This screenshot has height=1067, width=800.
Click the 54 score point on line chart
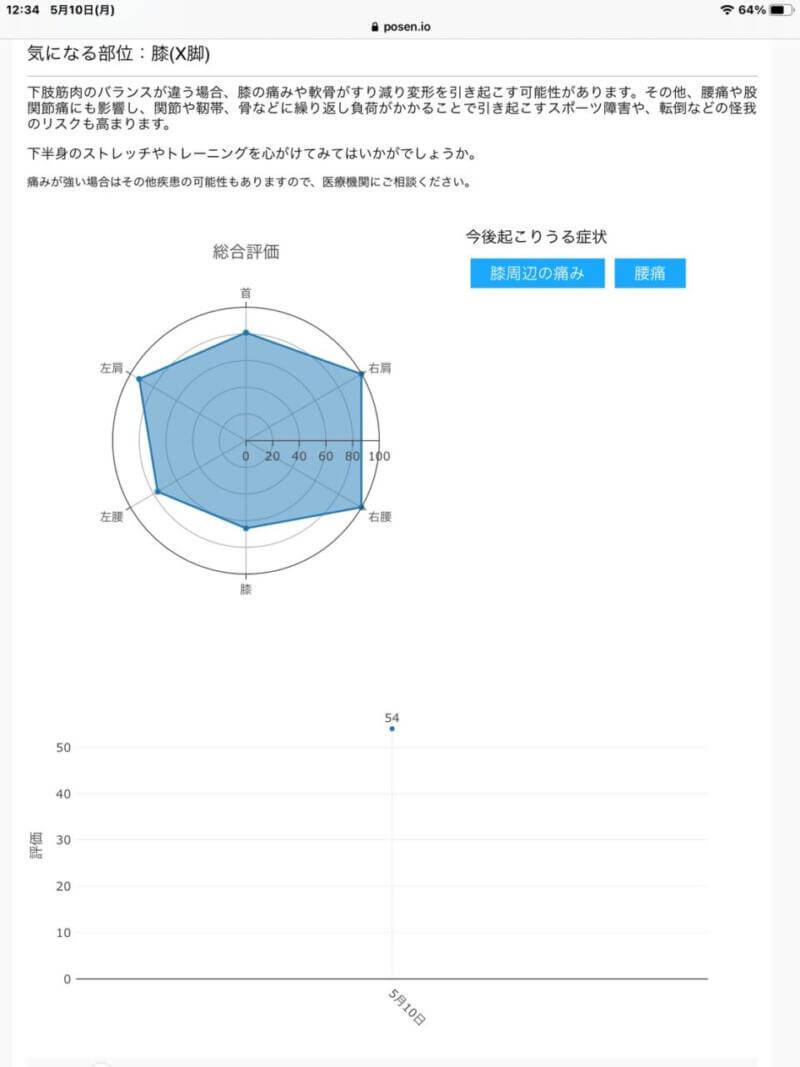(x=392, y=729)
